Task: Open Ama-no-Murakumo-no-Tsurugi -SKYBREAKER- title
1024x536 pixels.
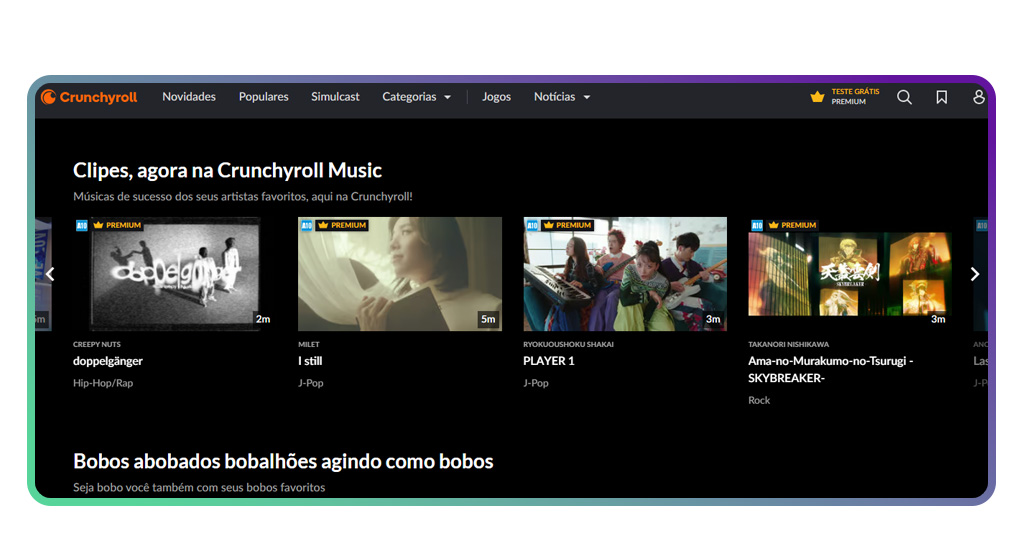Action: pyautogui.click(x=831, y=370)
